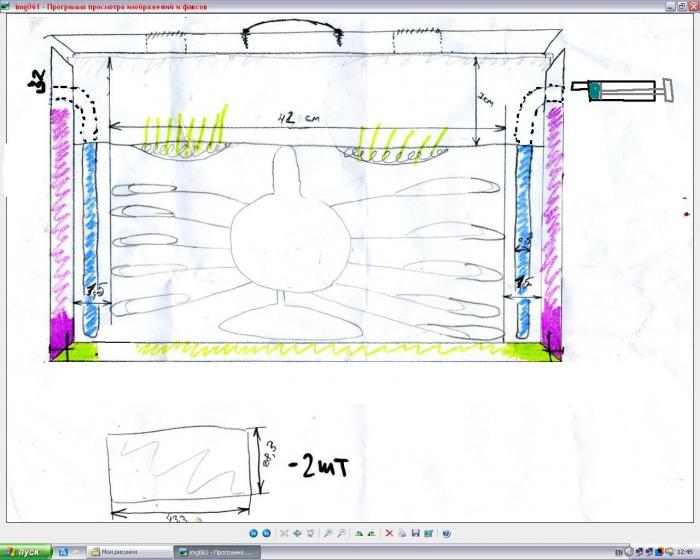Show image at actual size
Viewport: 700px width, 560px height.
(x=297, y=533)
